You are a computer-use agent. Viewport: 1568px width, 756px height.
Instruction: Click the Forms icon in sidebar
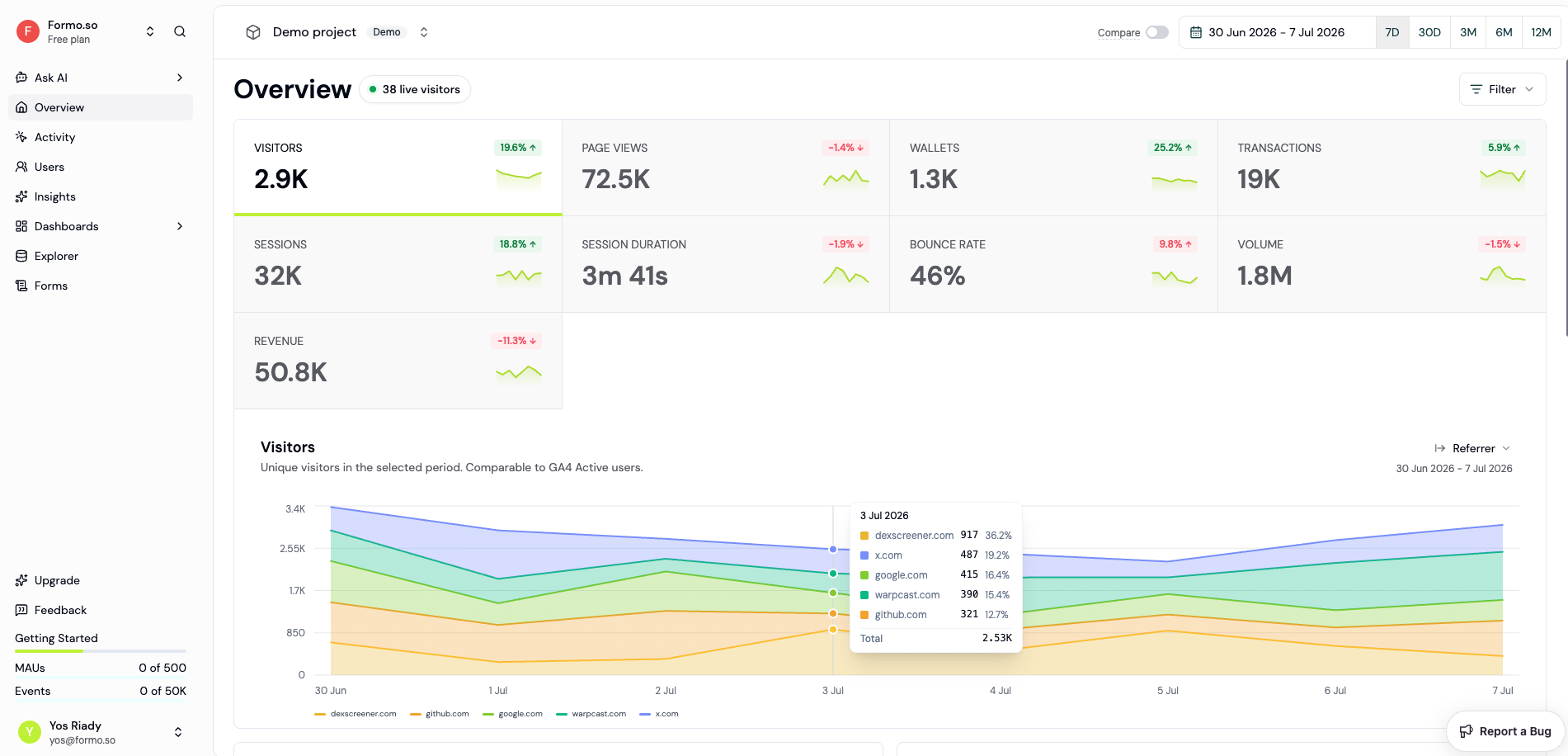(x=21, y=286)
